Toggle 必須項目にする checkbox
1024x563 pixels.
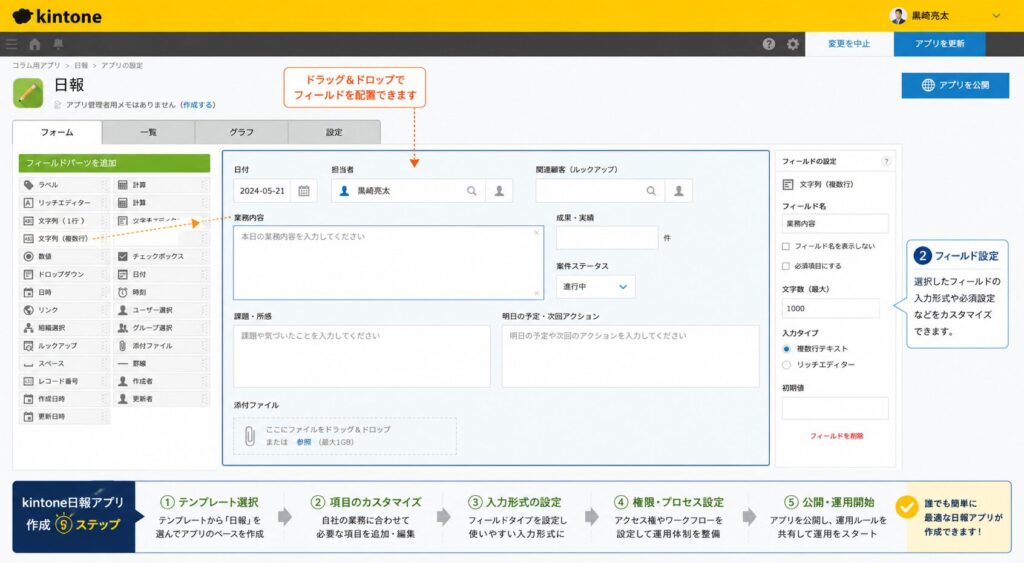click(786, 266)
